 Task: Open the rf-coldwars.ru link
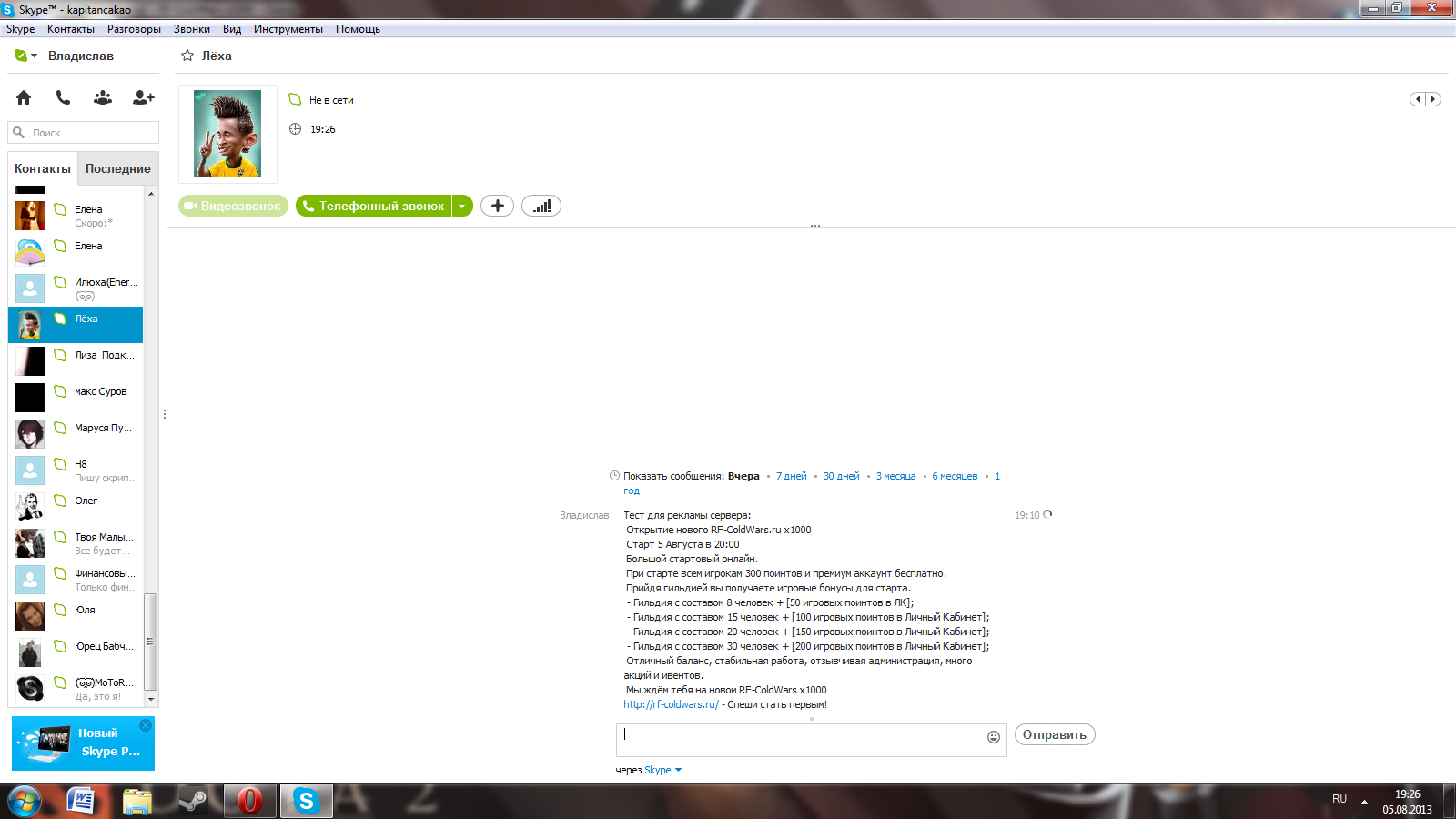click(671, 704)
